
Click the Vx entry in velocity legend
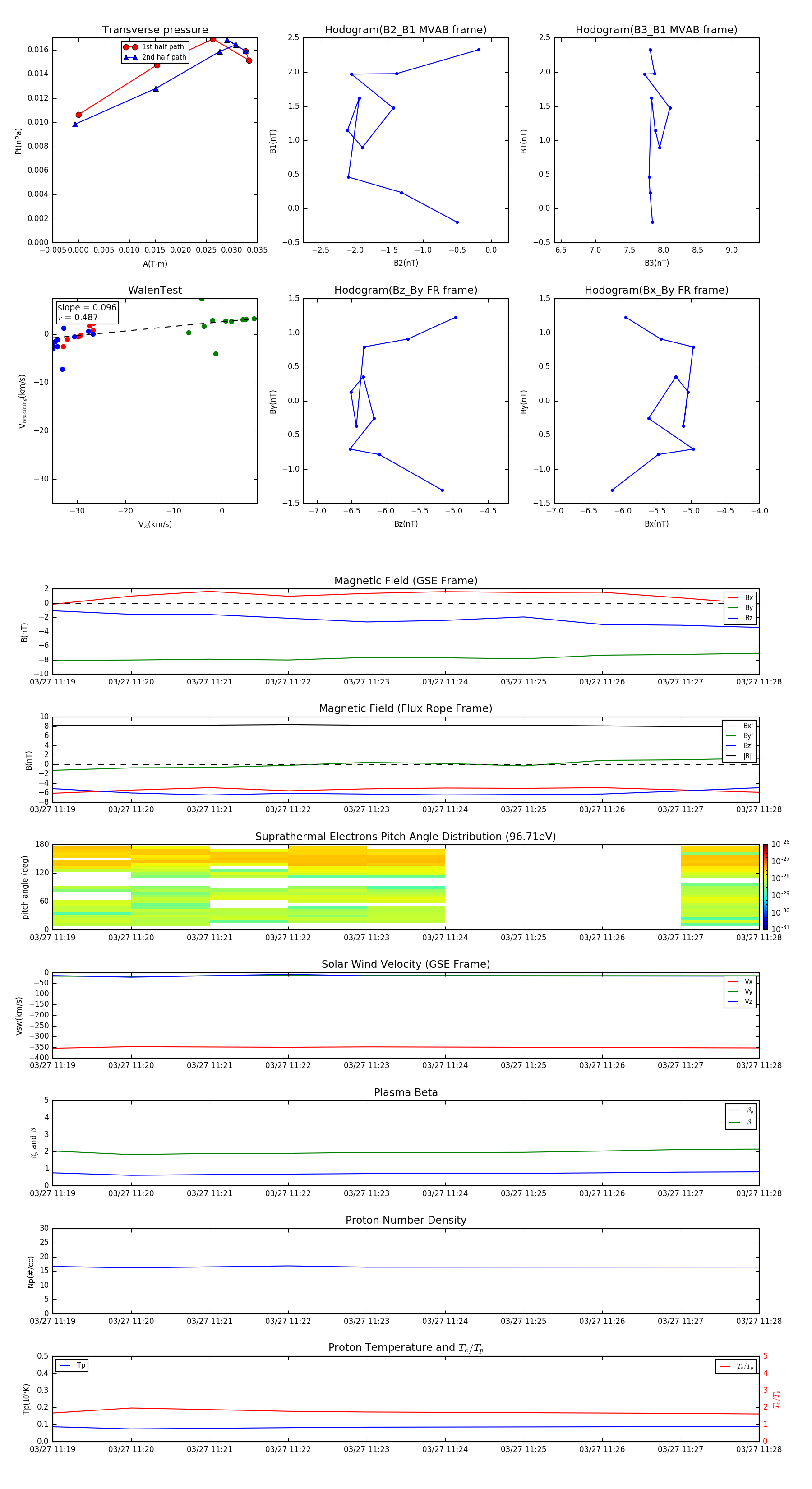[740, 981]
